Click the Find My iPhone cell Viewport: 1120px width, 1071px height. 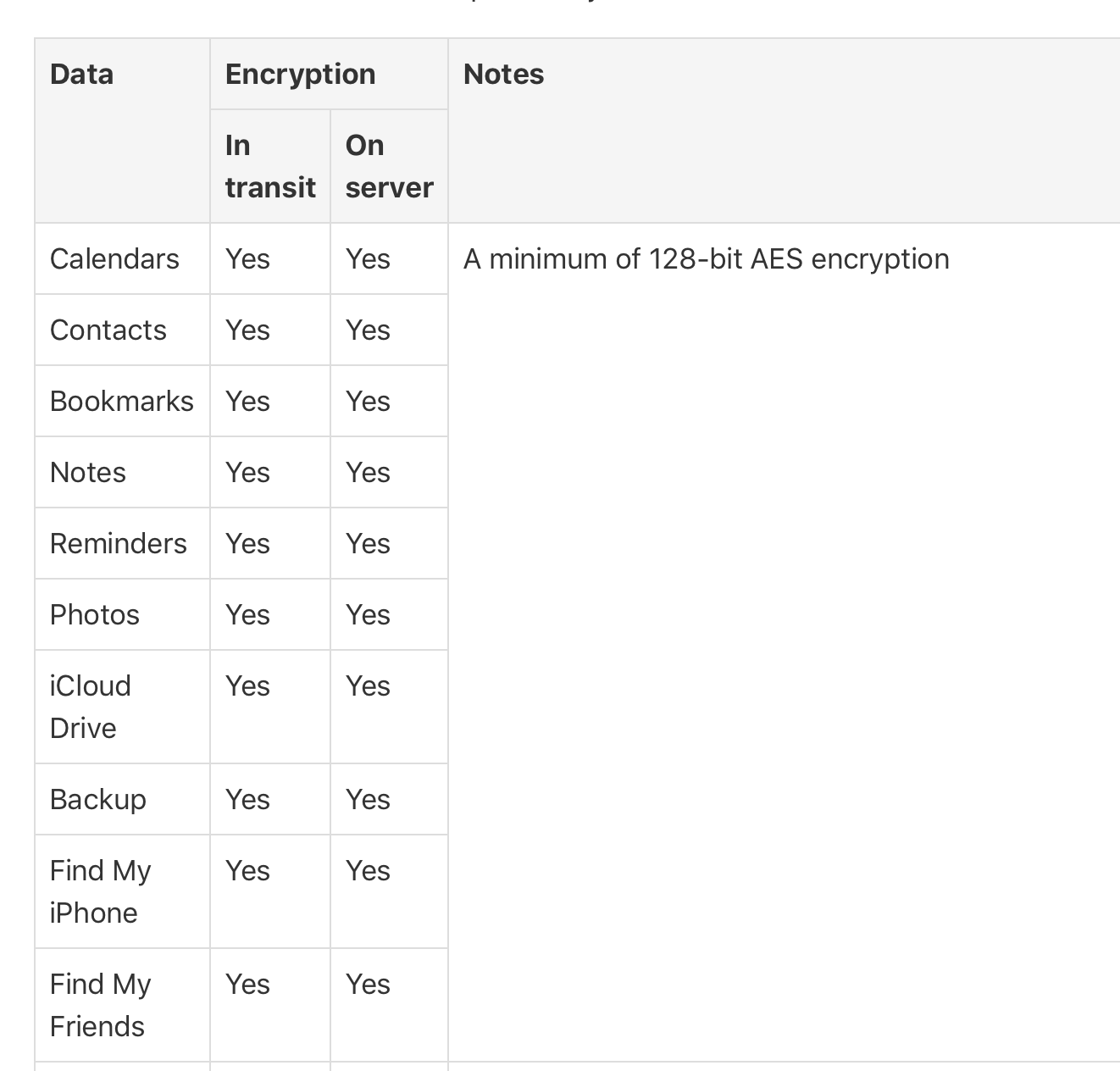click(x=100, y=891)
